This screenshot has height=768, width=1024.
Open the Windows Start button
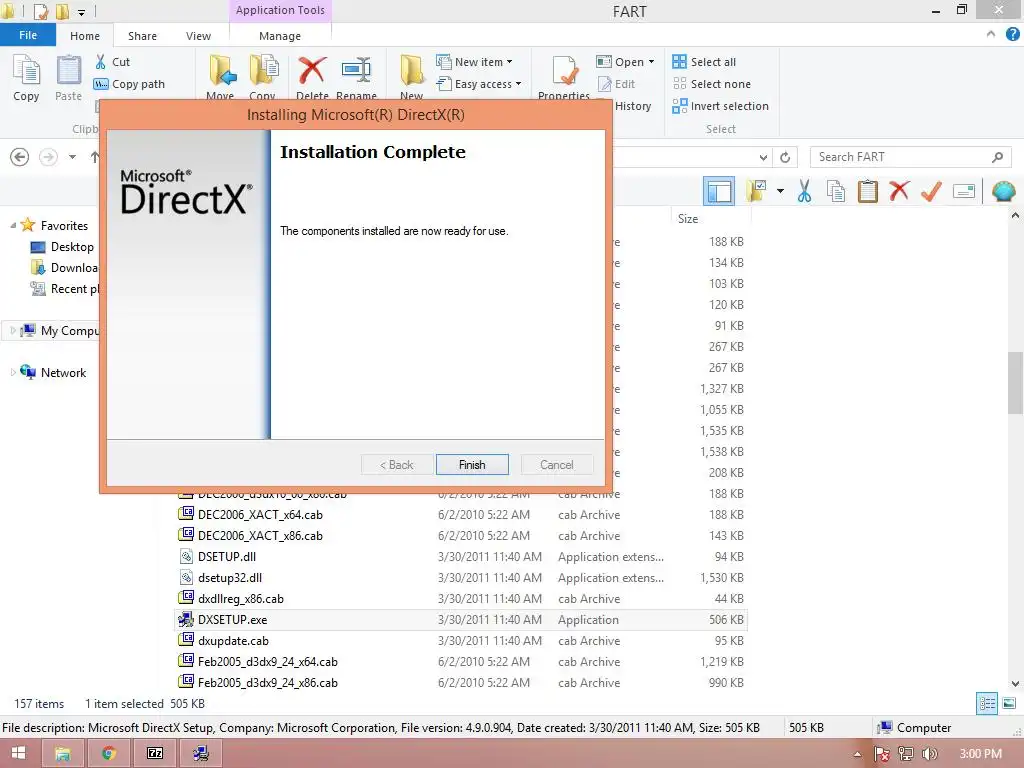[x=18, y=754]
